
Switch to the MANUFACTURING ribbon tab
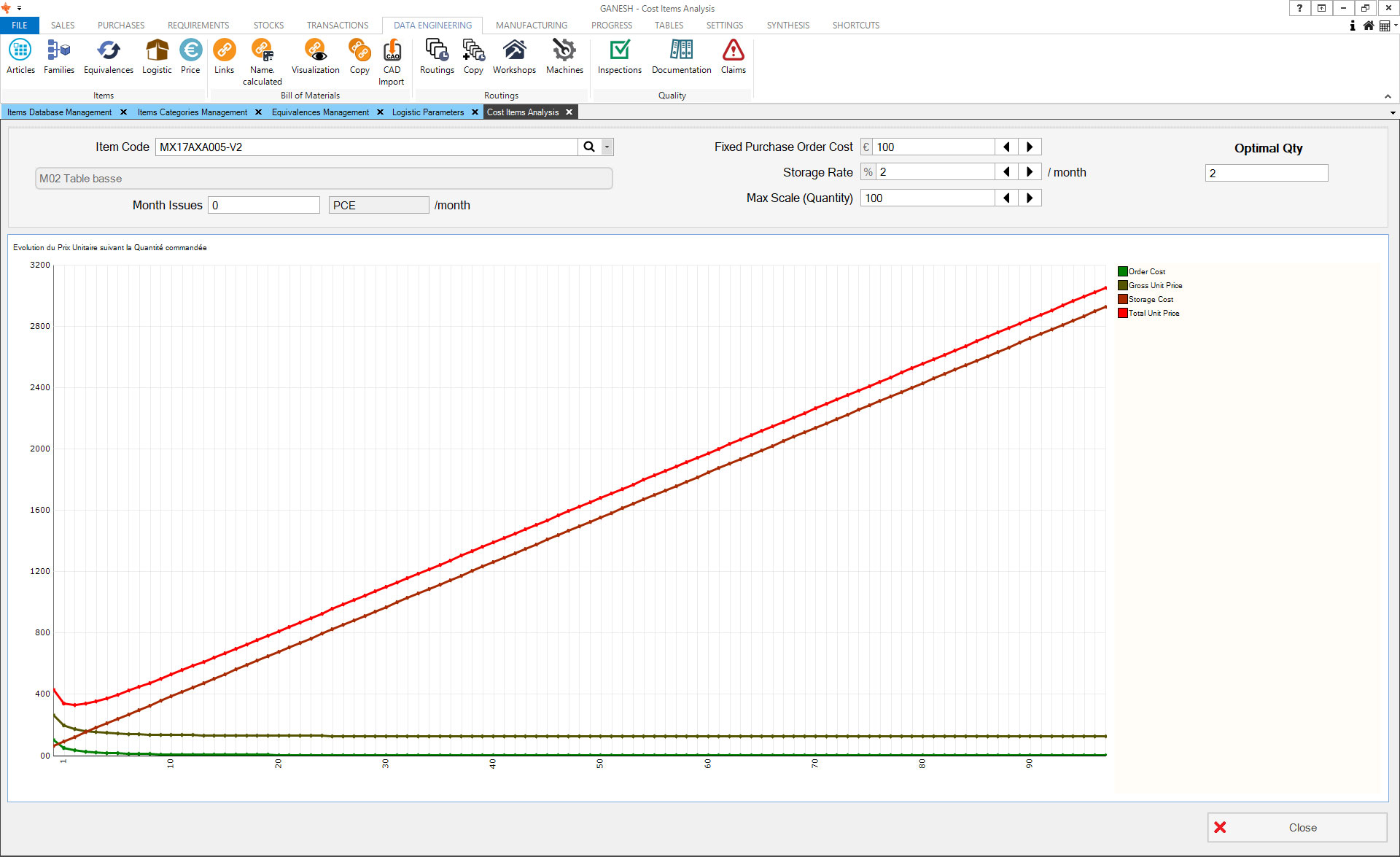coord(531,25)
